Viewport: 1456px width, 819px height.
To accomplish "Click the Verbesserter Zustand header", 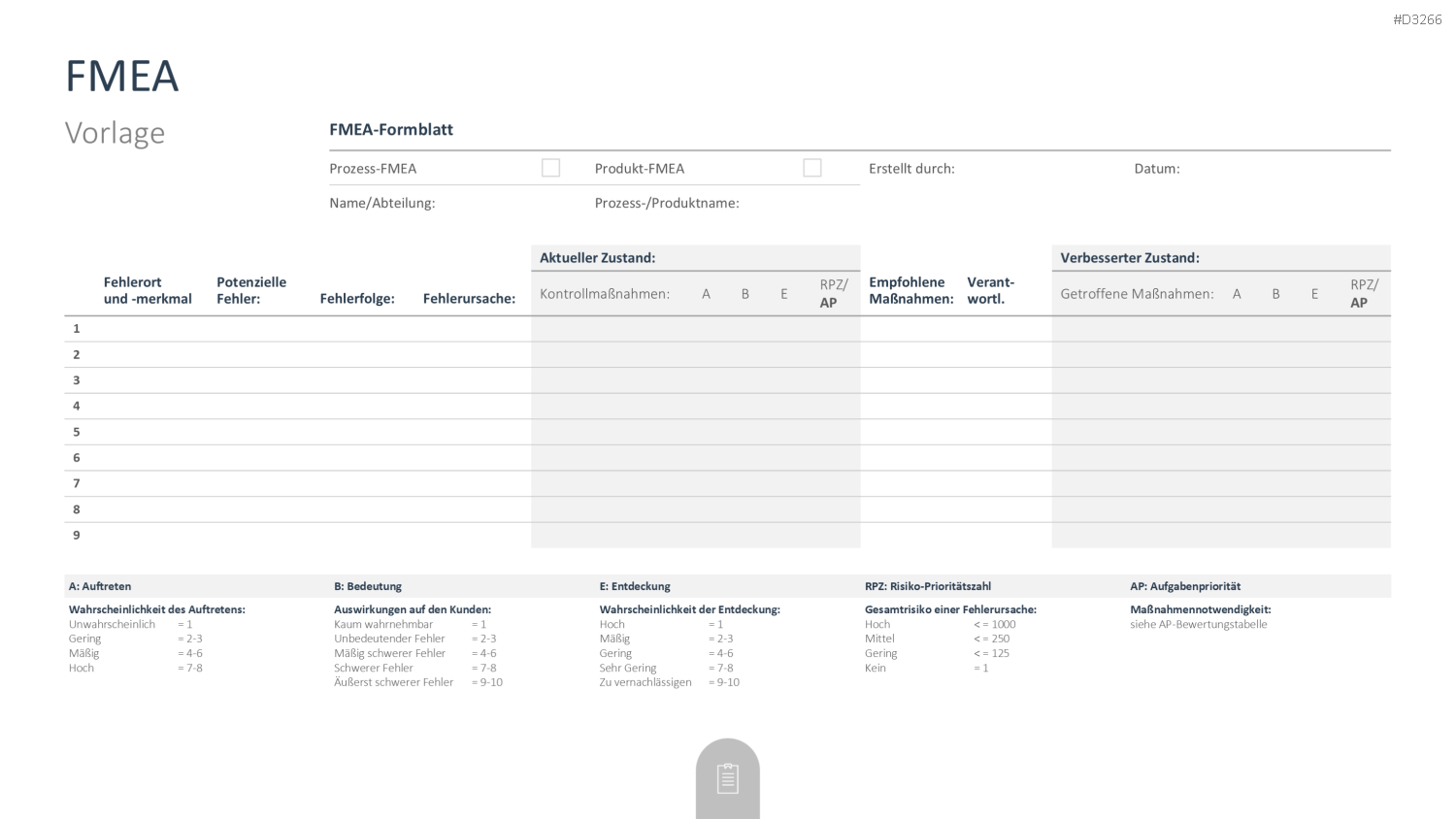I will [x=1130, y=257].
